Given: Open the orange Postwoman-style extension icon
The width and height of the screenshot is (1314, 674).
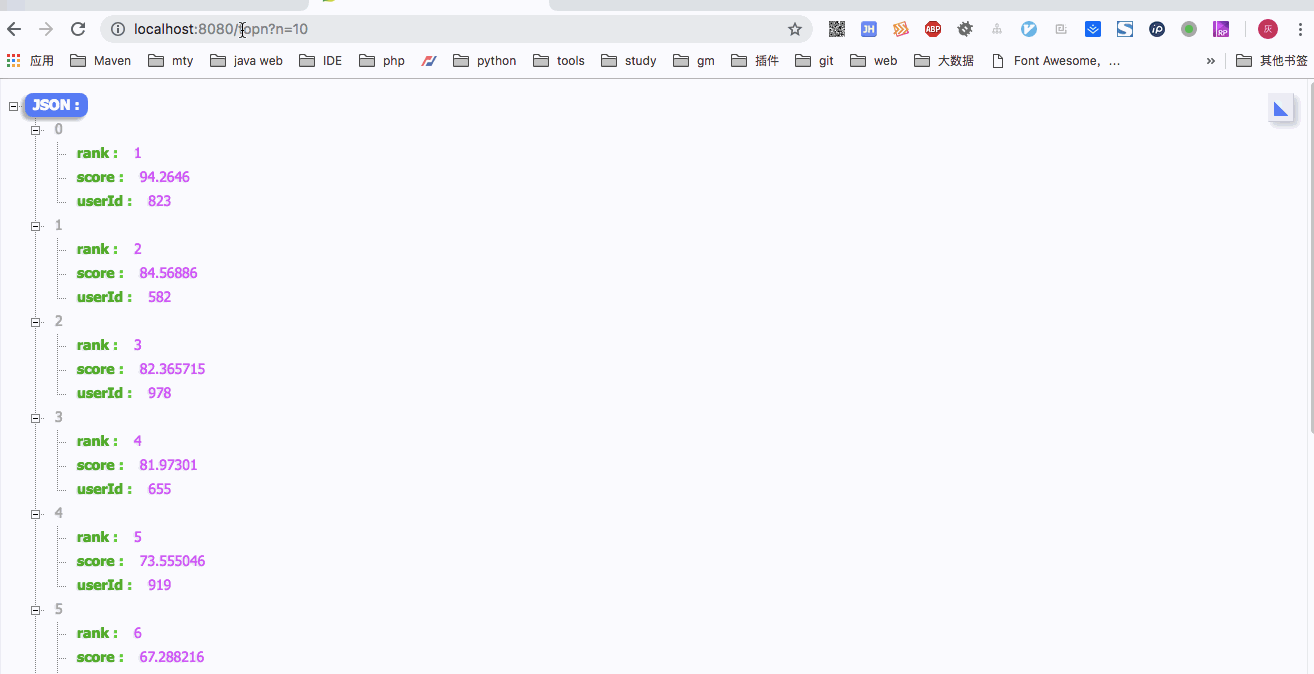Looking at the screenshot, I should pyautogui.click(x=901, y=29).
